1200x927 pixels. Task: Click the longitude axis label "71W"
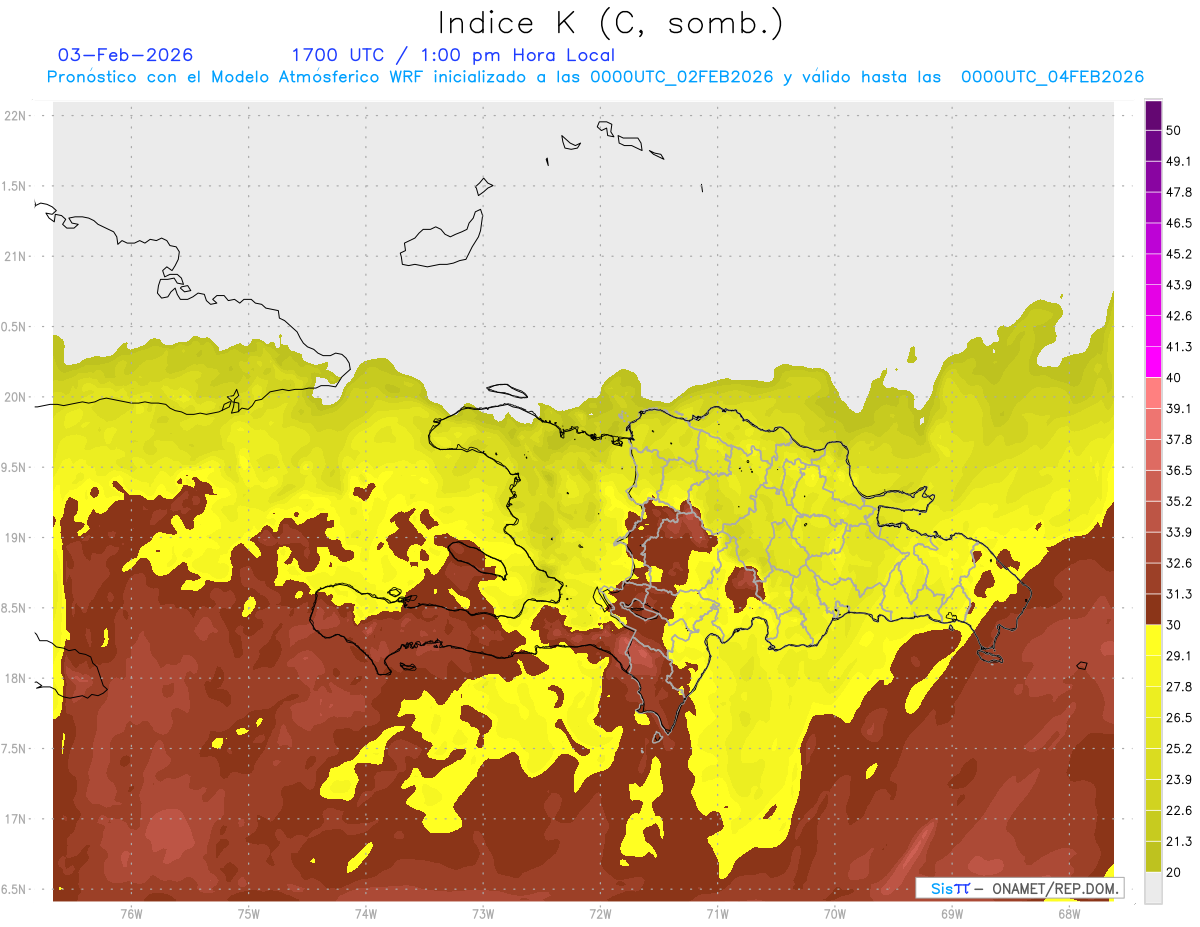[717, 913]
